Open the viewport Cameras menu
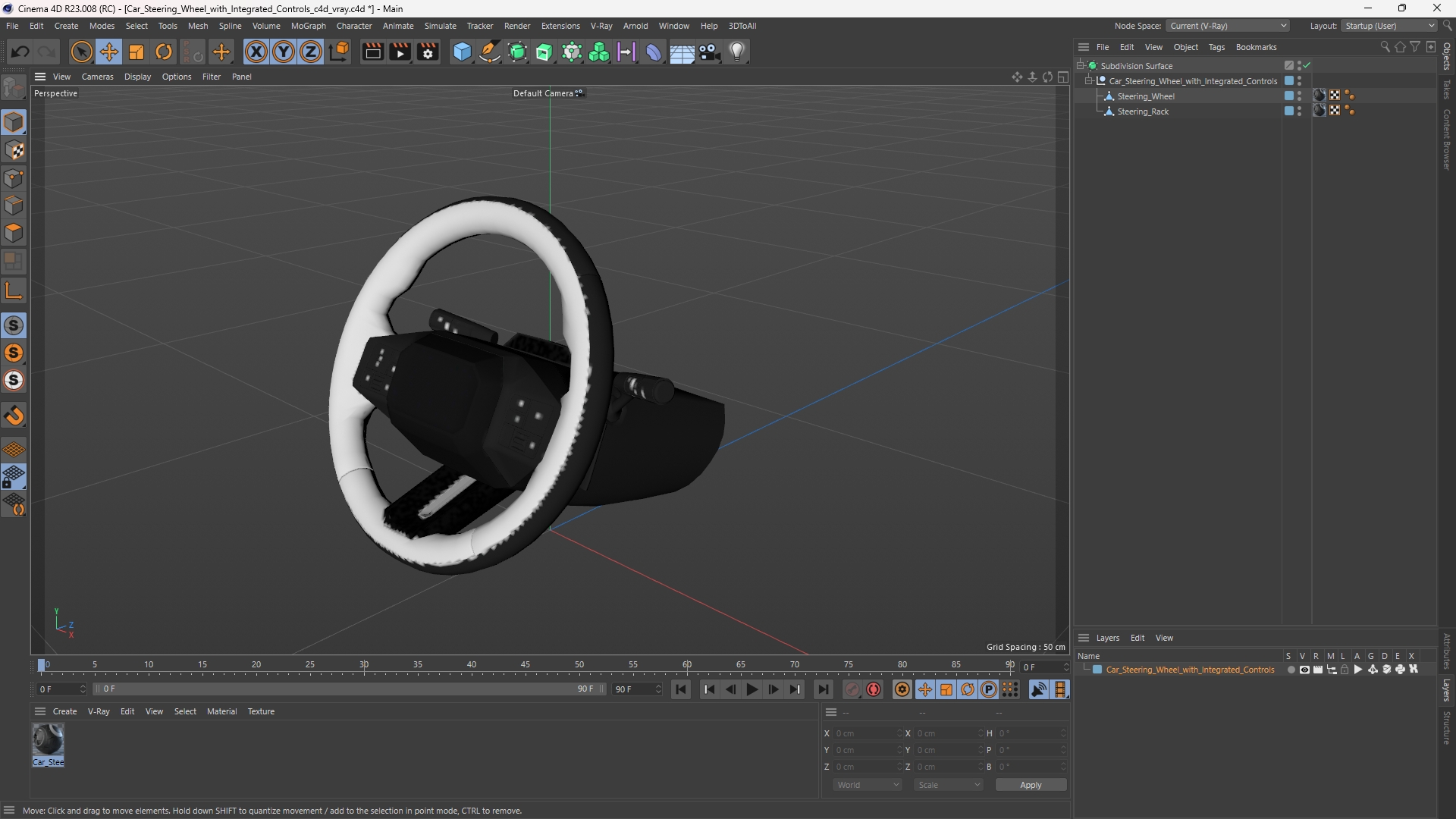Screen dimensions: 1456x819 [x=97, y=77]
